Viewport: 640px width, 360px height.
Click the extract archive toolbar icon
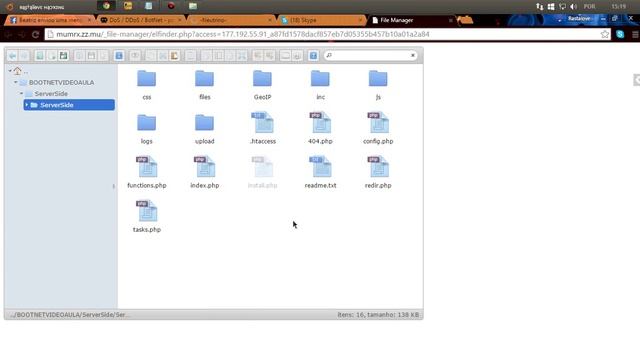258,56
